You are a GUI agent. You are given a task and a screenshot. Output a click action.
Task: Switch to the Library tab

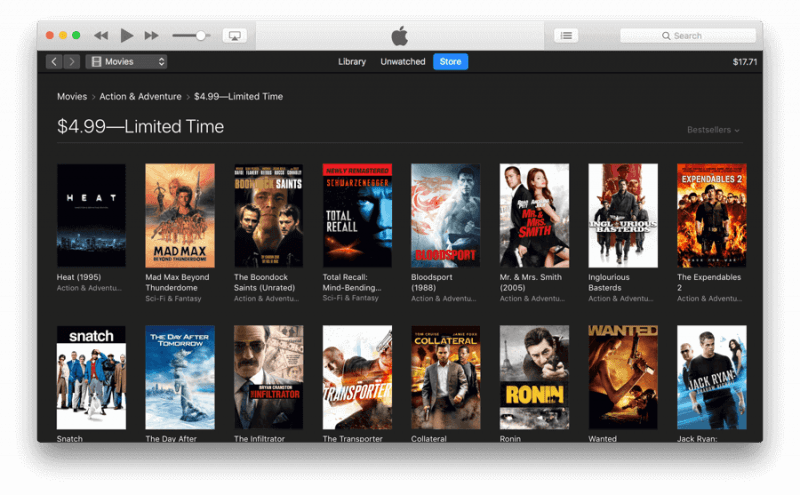(x=352, y=62)
